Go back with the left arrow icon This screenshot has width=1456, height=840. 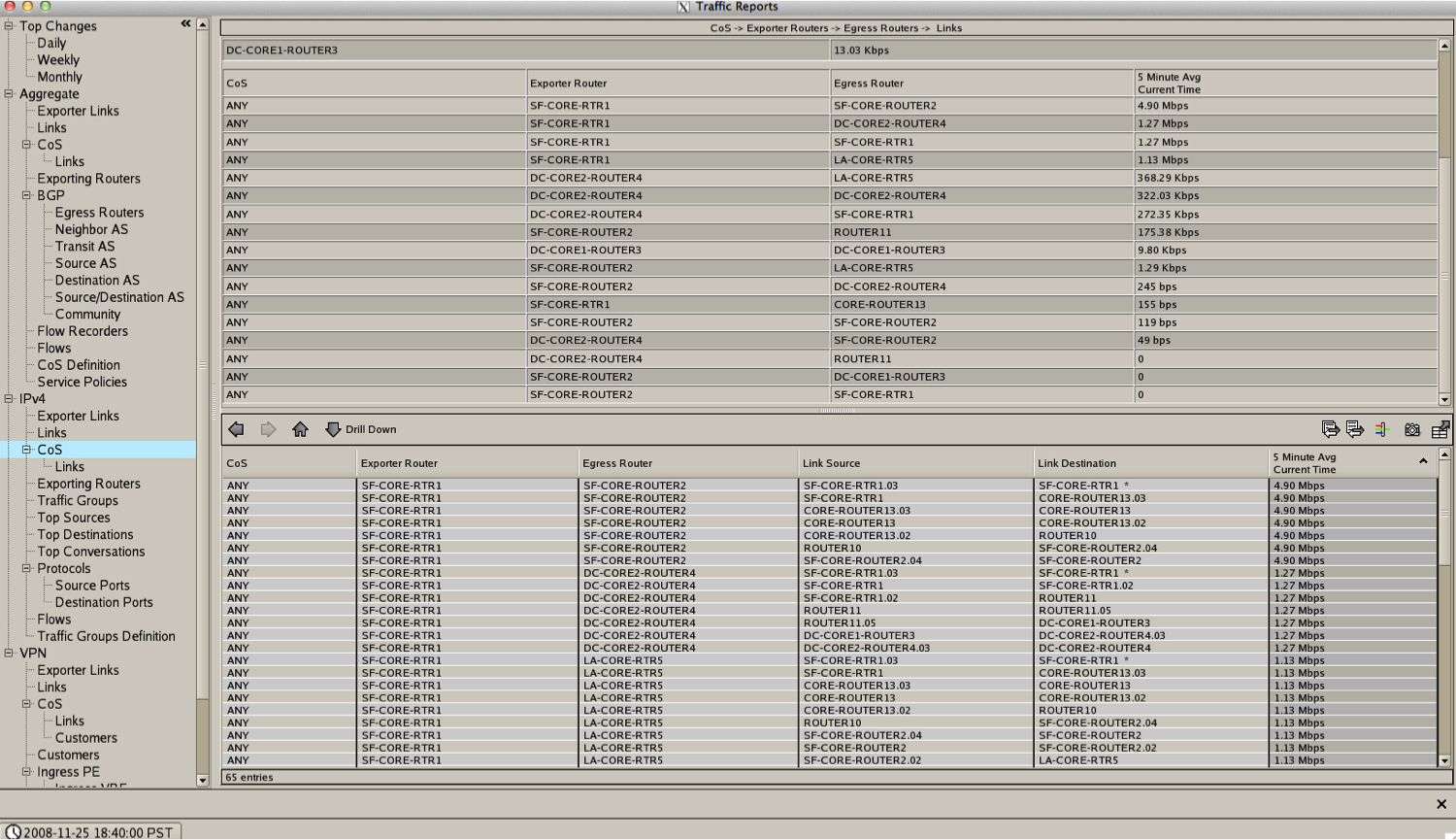coord(236,429)
